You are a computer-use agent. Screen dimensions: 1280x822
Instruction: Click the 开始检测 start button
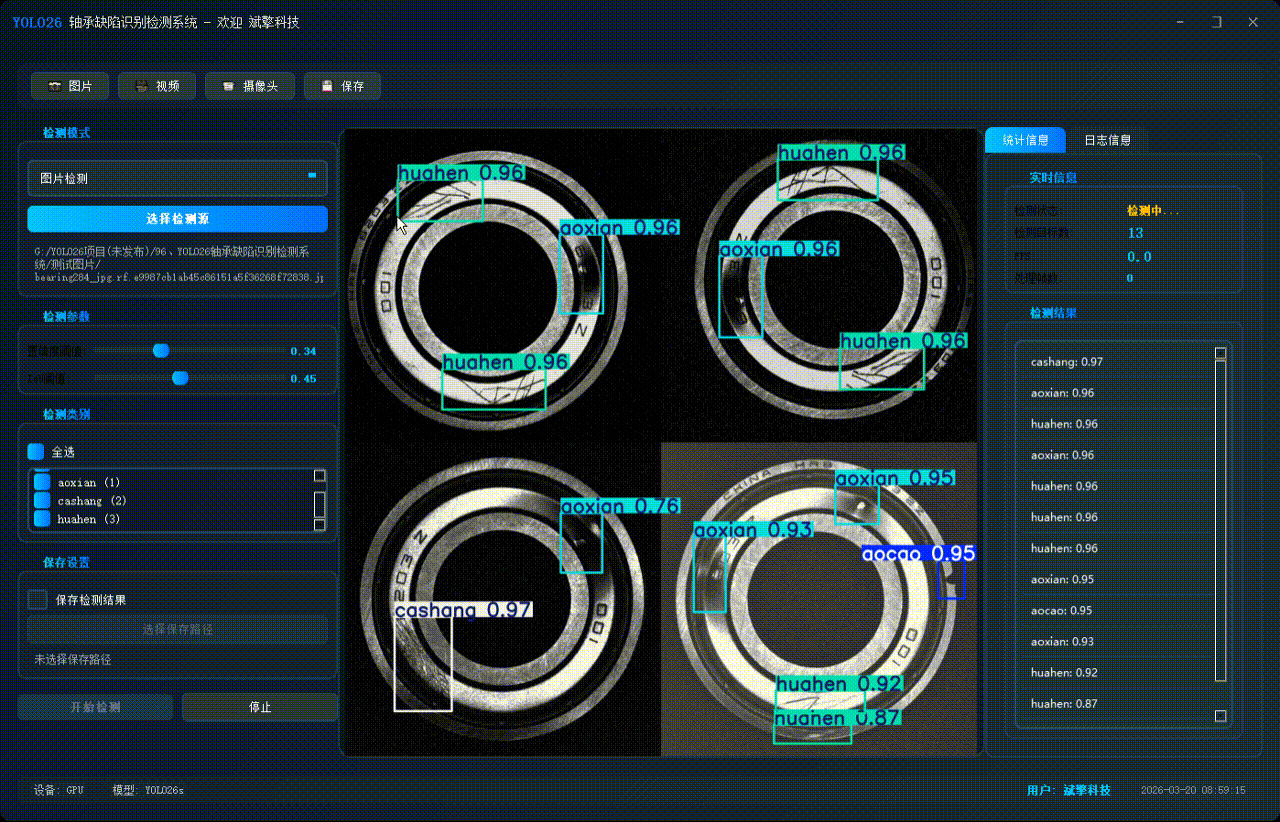point(96,707)
